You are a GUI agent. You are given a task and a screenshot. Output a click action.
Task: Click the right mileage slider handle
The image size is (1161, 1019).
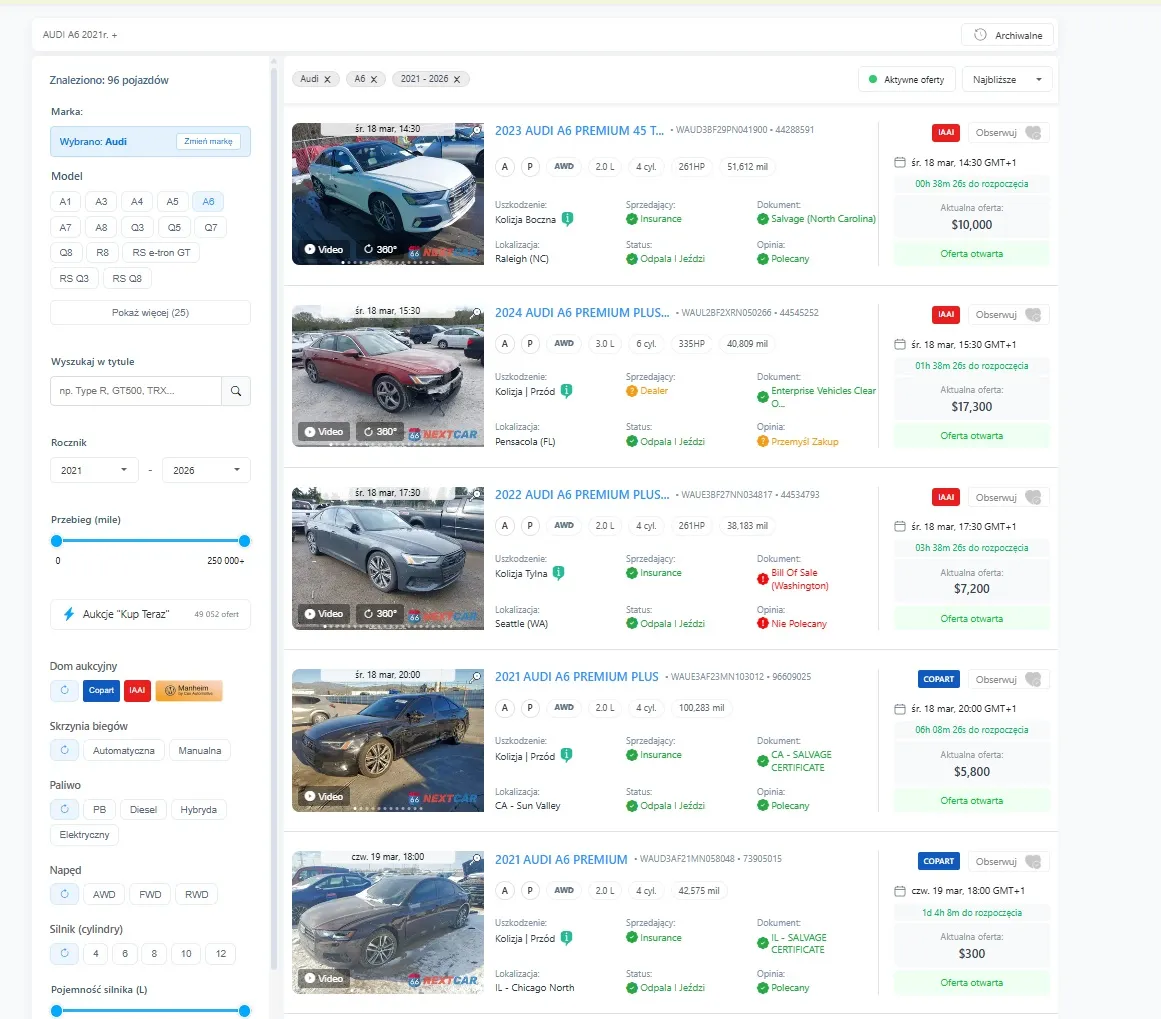pos(244,541)
